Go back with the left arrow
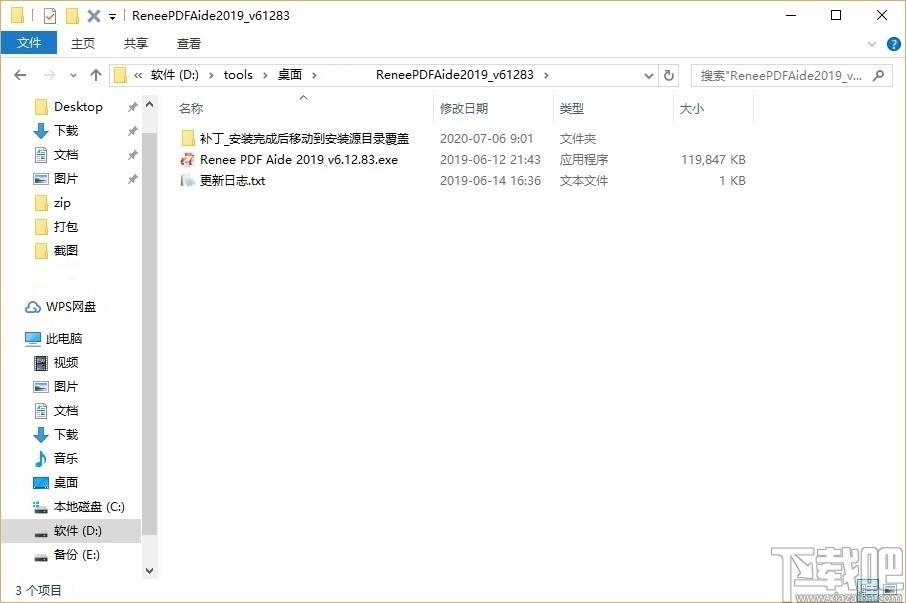Viewport: 906px width, 603px height. point(20,75)
